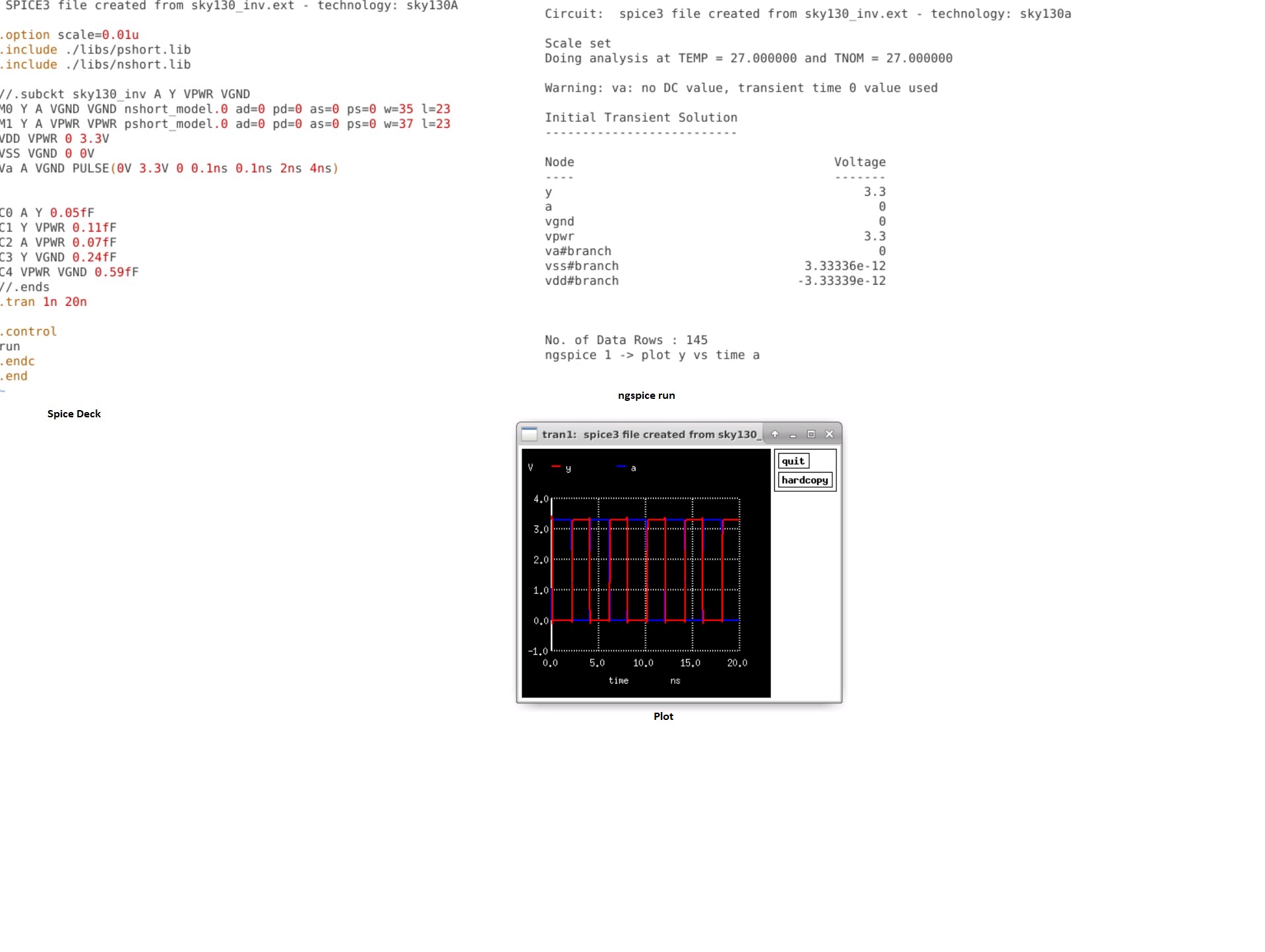Click the quit button in the plot window
Image resolution: width=1265 pixels, height=952 pixels.
pyautogui.click(x=793, y=461)
